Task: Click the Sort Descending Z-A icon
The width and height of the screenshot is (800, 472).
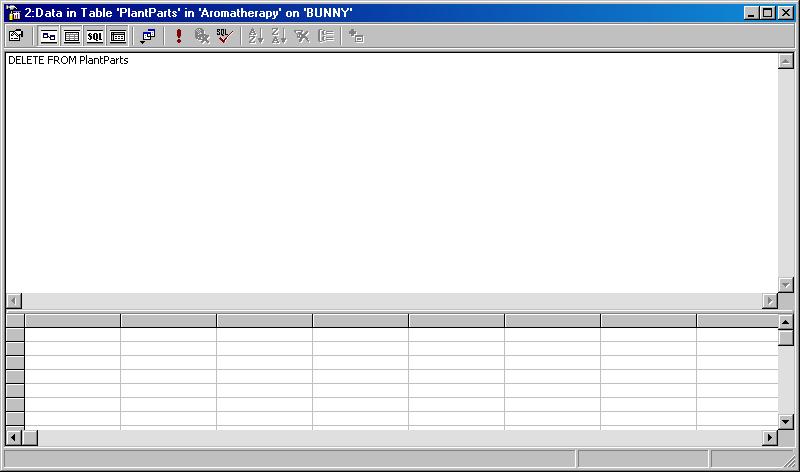Action: pos(279,36)
